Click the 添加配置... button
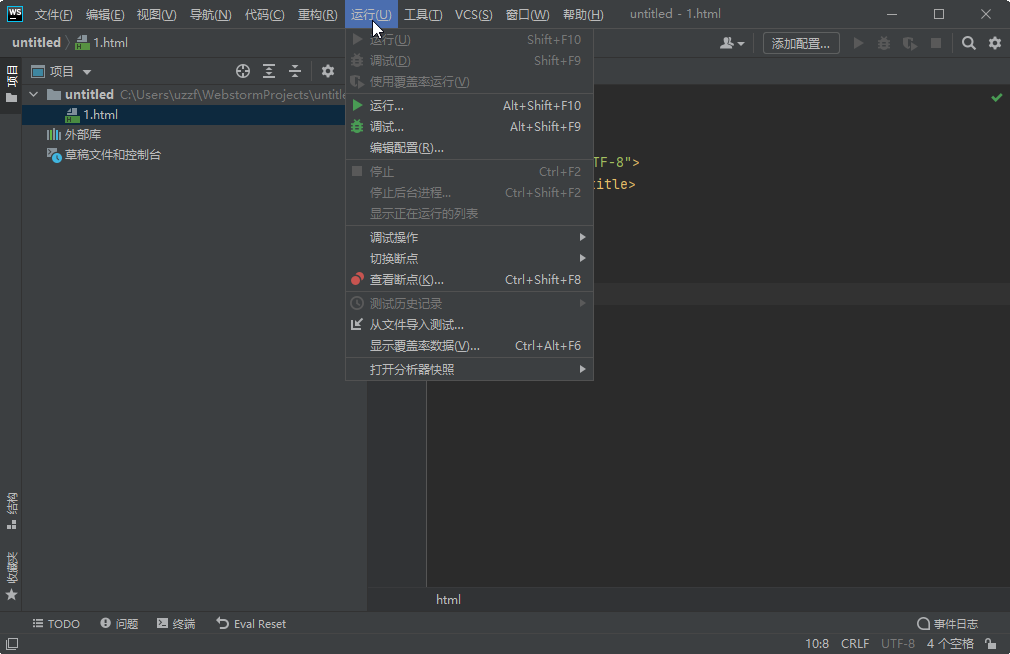 [x=801, y=43]
